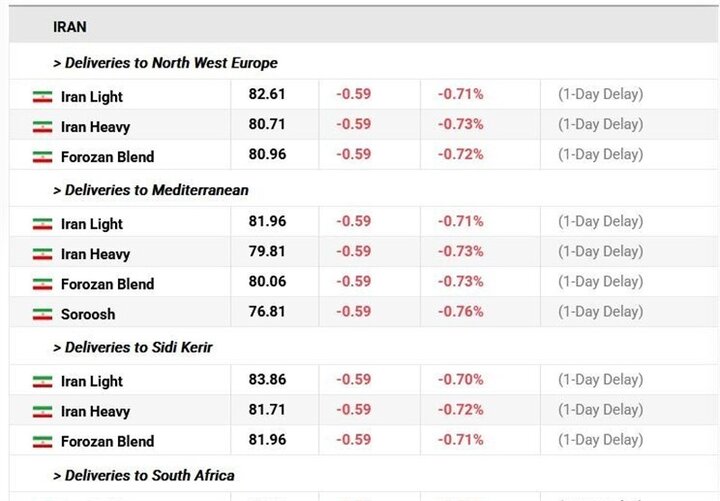Click the -0.76% change for Soroosh
The width and height of the screenshot is (720, 501).
[x=461, y=312]
